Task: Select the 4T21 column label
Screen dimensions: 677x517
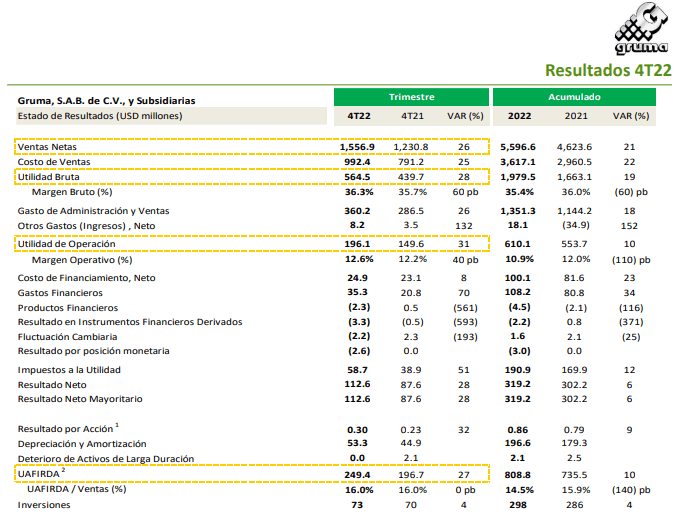Action: [x=412, y=116]
